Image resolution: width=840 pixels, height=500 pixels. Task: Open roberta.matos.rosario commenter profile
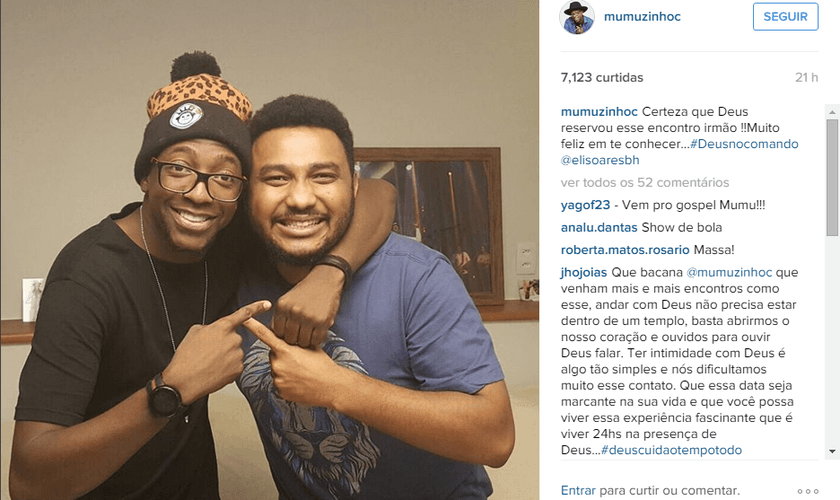625,250
